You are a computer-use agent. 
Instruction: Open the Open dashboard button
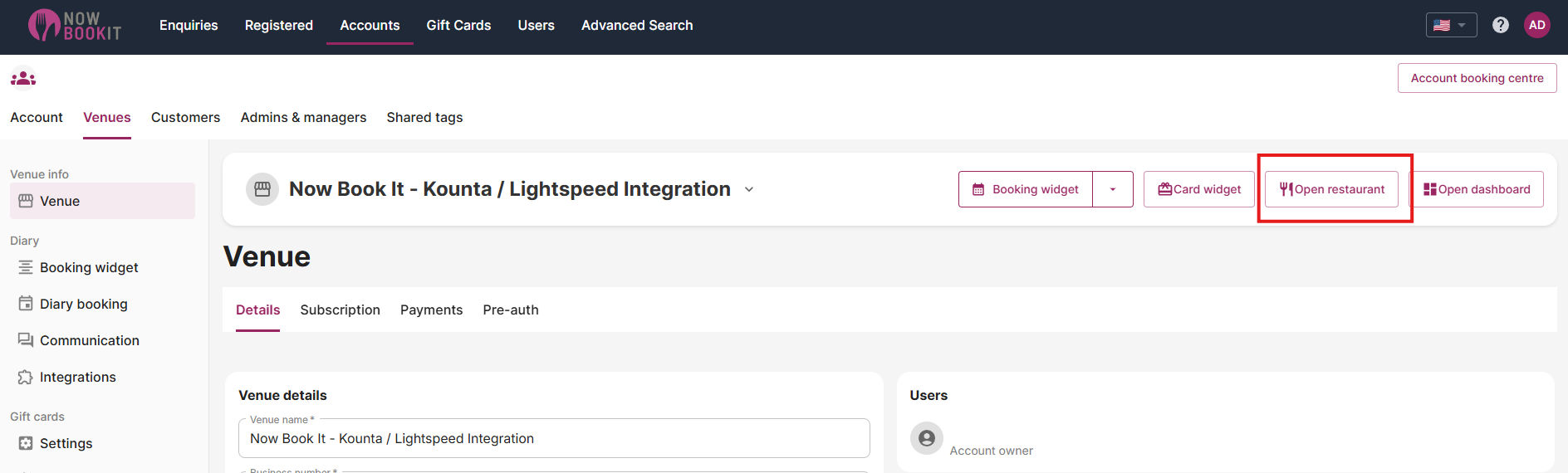tap(1477, 189)
